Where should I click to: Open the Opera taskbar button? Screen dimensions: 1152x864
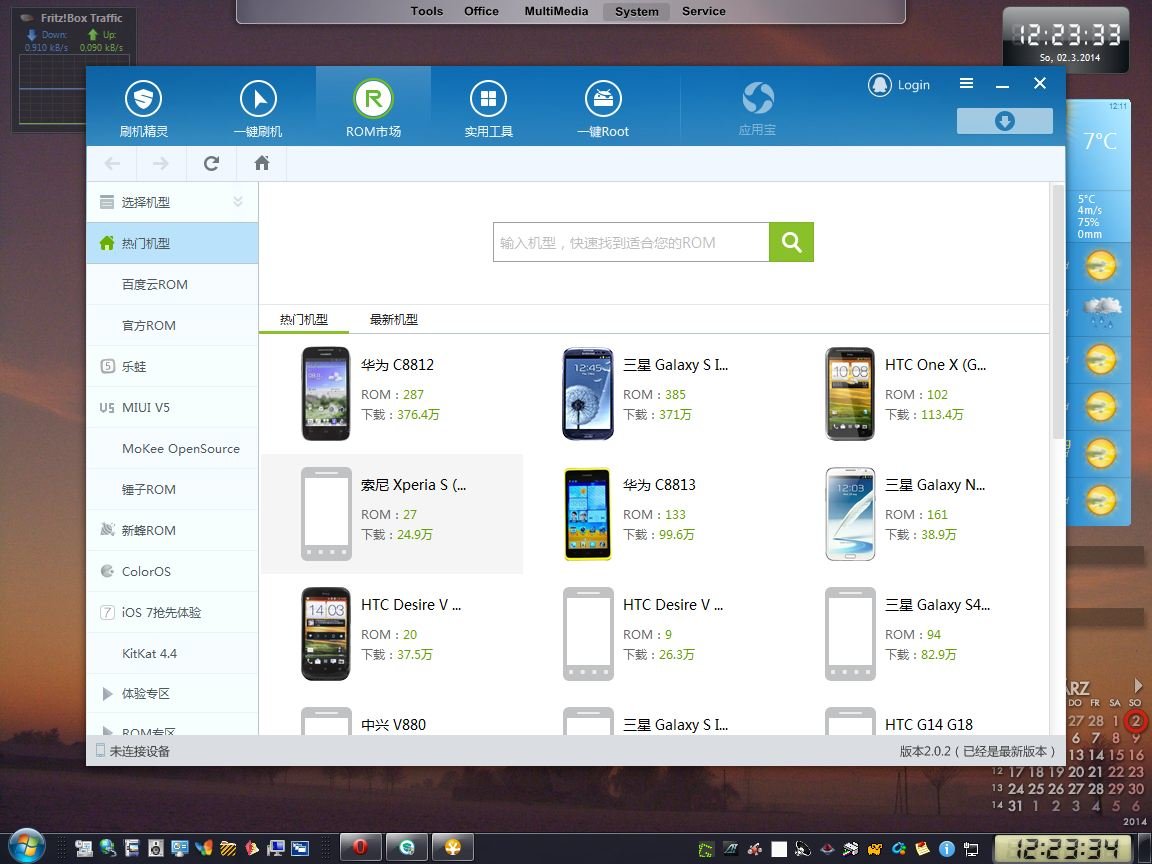click(361, 848)
